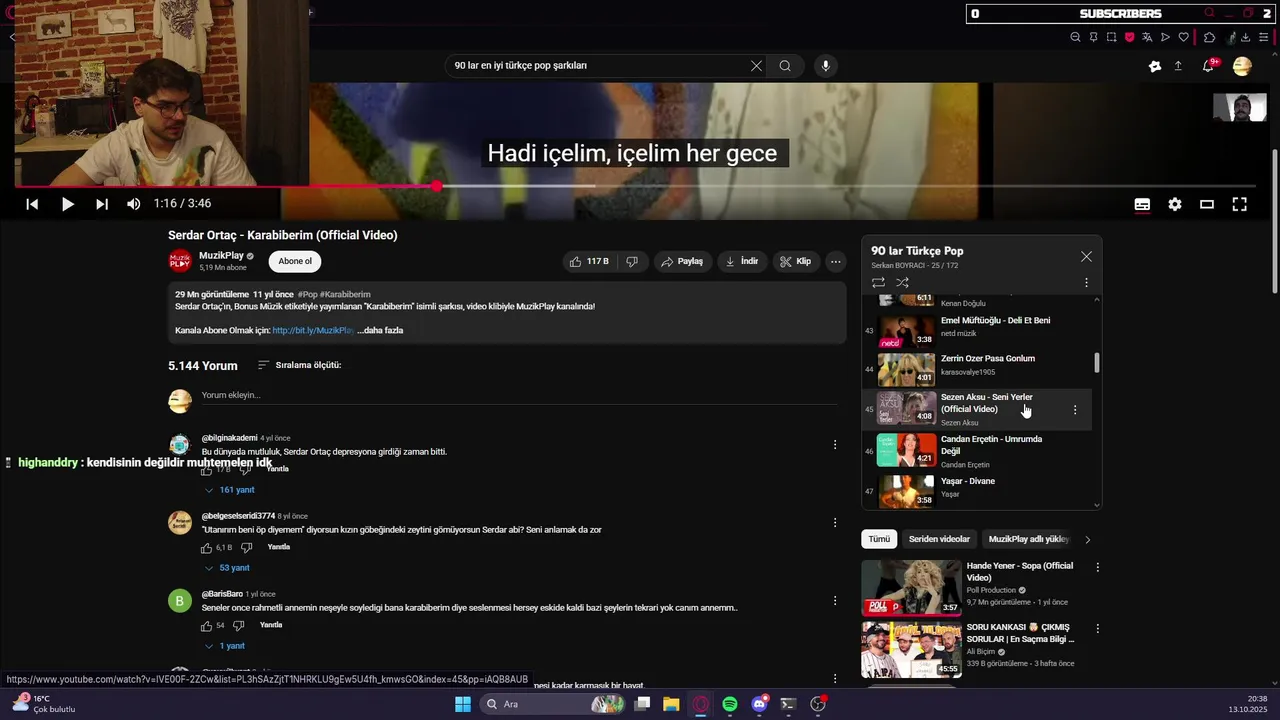Screen dimensions: 1280x720
Task: Click the İndir download button
Action: pos(742,261)
